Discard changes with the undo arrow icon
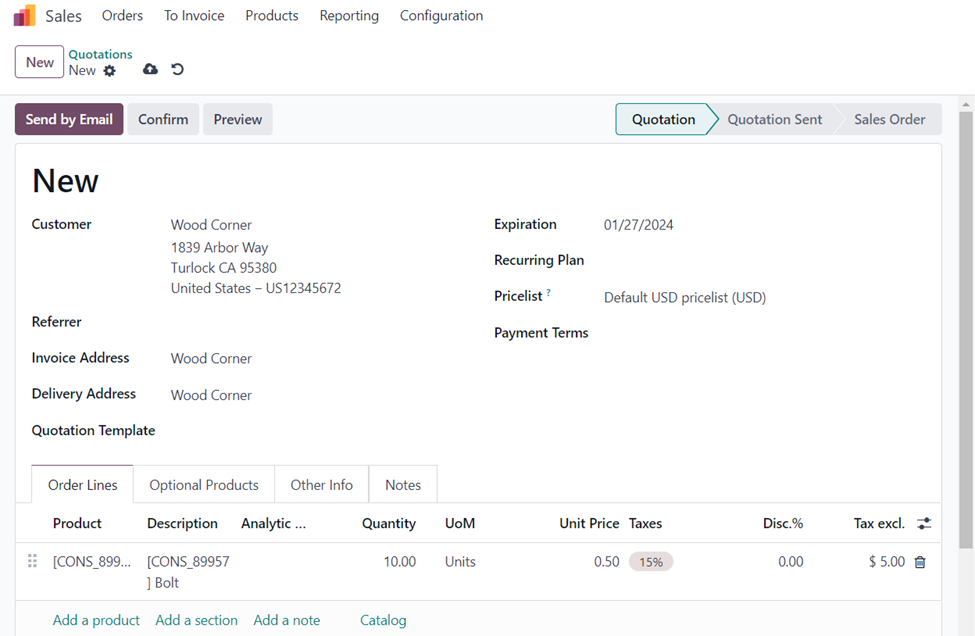This screenshot has width=975, height=636. [177, 70]
